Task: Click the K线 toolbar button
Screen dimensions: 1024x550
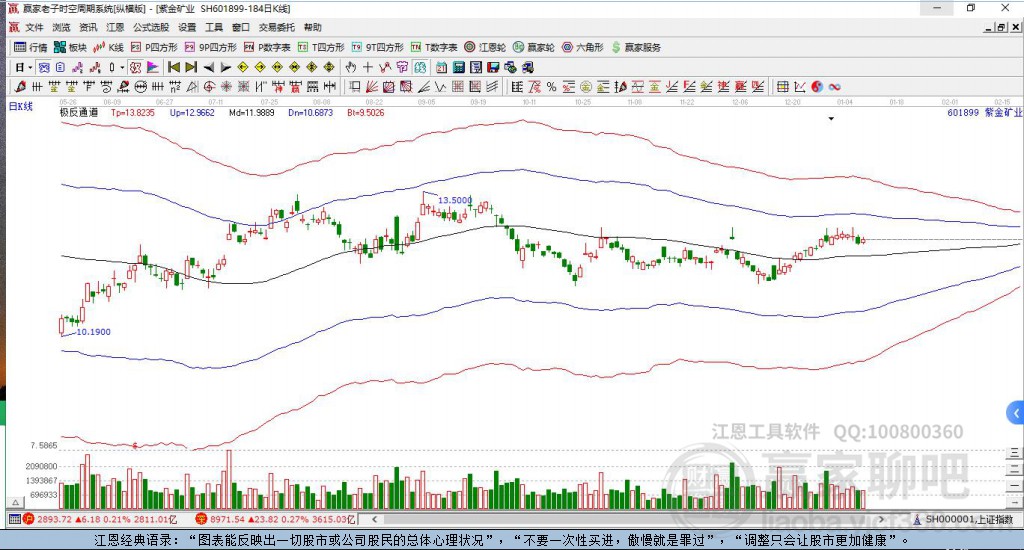Action: [108, 47]
